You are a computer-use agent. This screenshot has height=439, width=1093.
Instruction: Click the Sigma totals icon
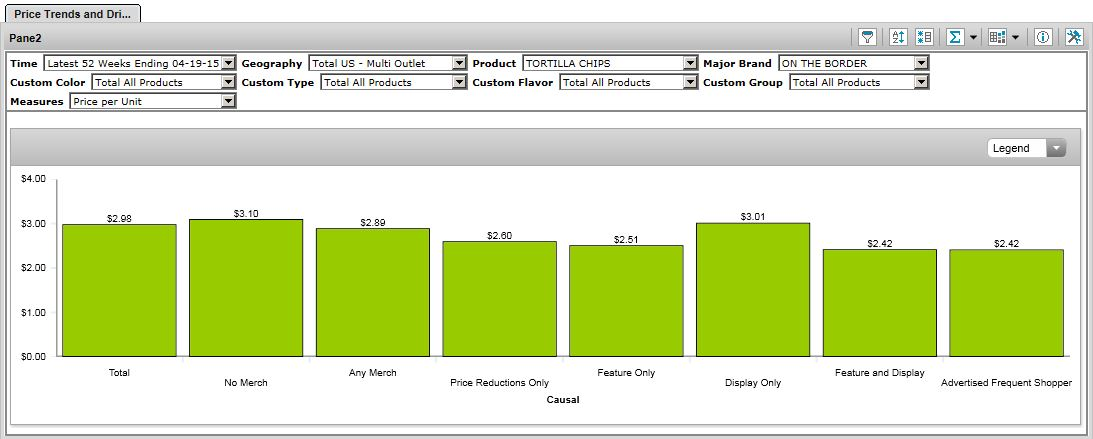click(955, 37)
